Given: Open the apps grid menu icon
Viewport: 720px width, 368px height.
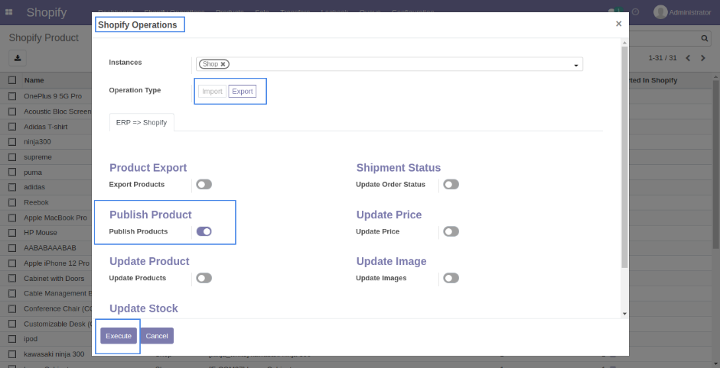Looking at the screenshot, I should click(x=9, y=12).
